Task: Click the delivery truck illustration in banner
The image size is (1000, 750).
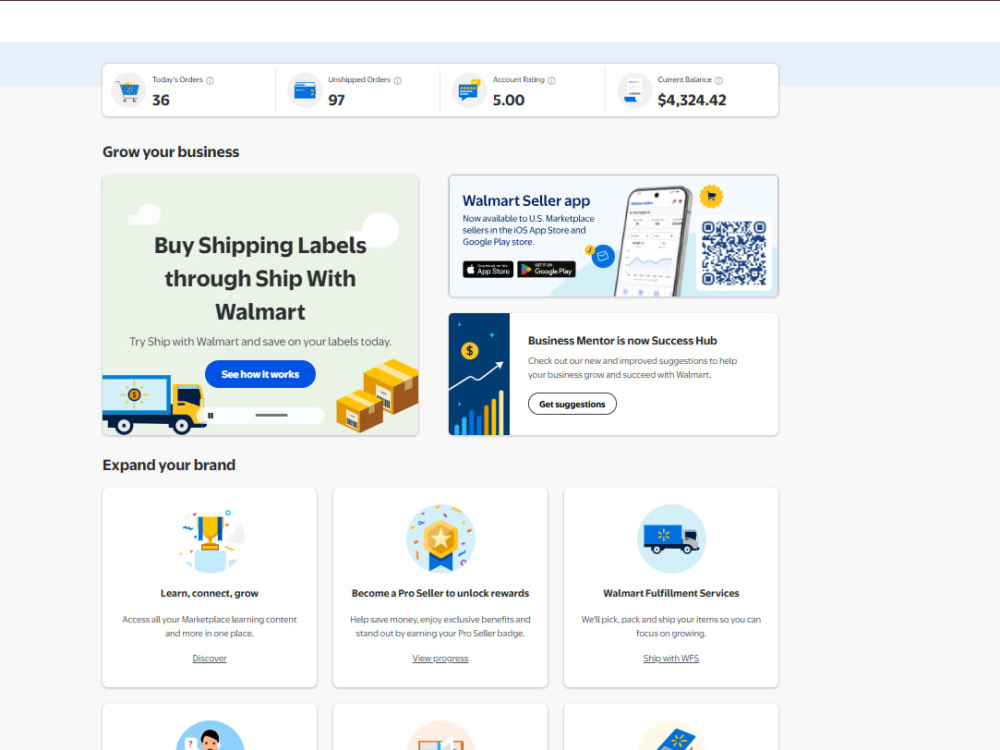Action: 154,404
